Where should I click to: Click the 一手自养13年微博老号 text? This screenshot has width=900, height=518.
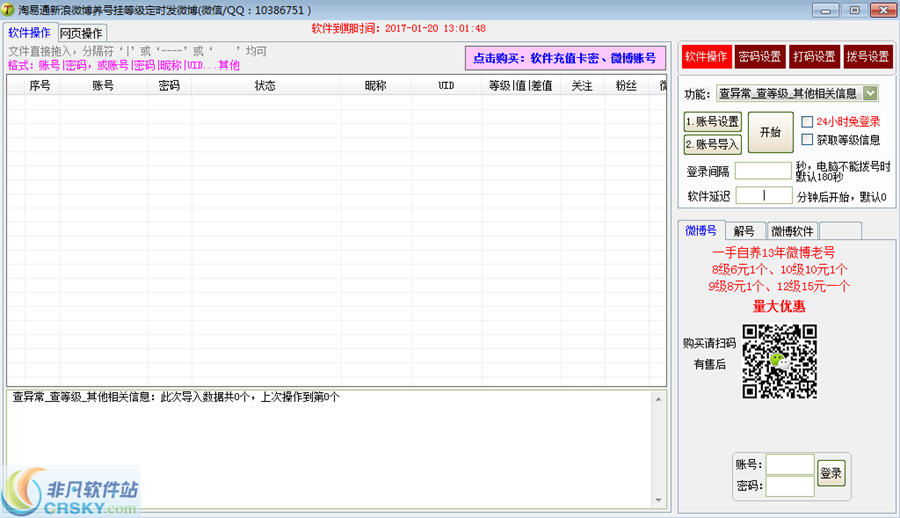(774, 253)
